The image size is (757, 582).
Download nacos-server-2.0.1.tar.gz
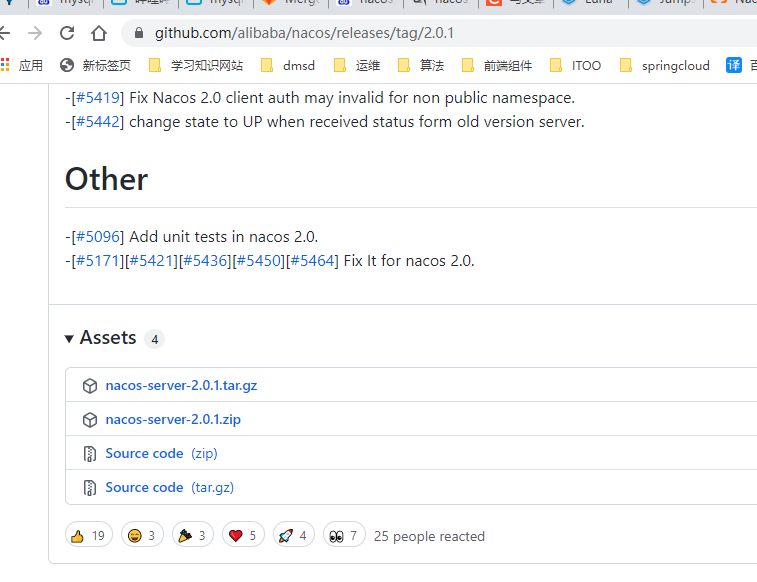[181, 386]
